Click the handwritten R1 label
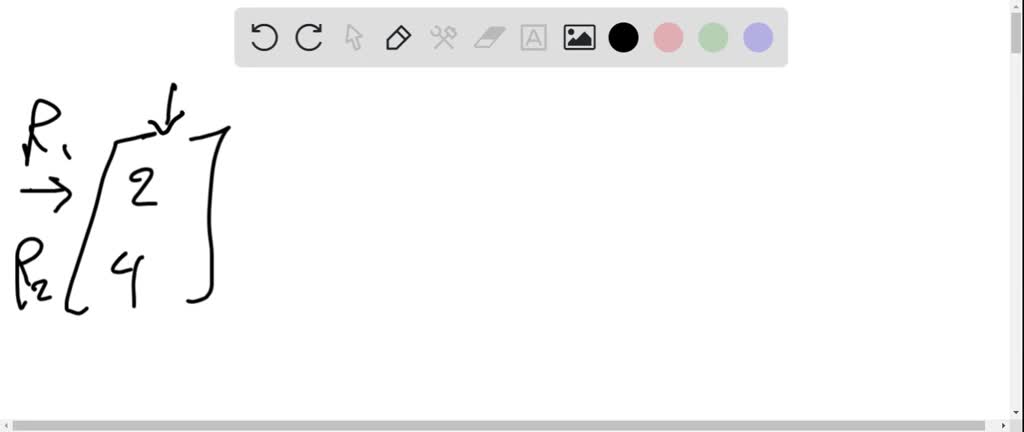Image resolution: width=1024 pixels, height=432 pixels. click(x=46, y=132)
